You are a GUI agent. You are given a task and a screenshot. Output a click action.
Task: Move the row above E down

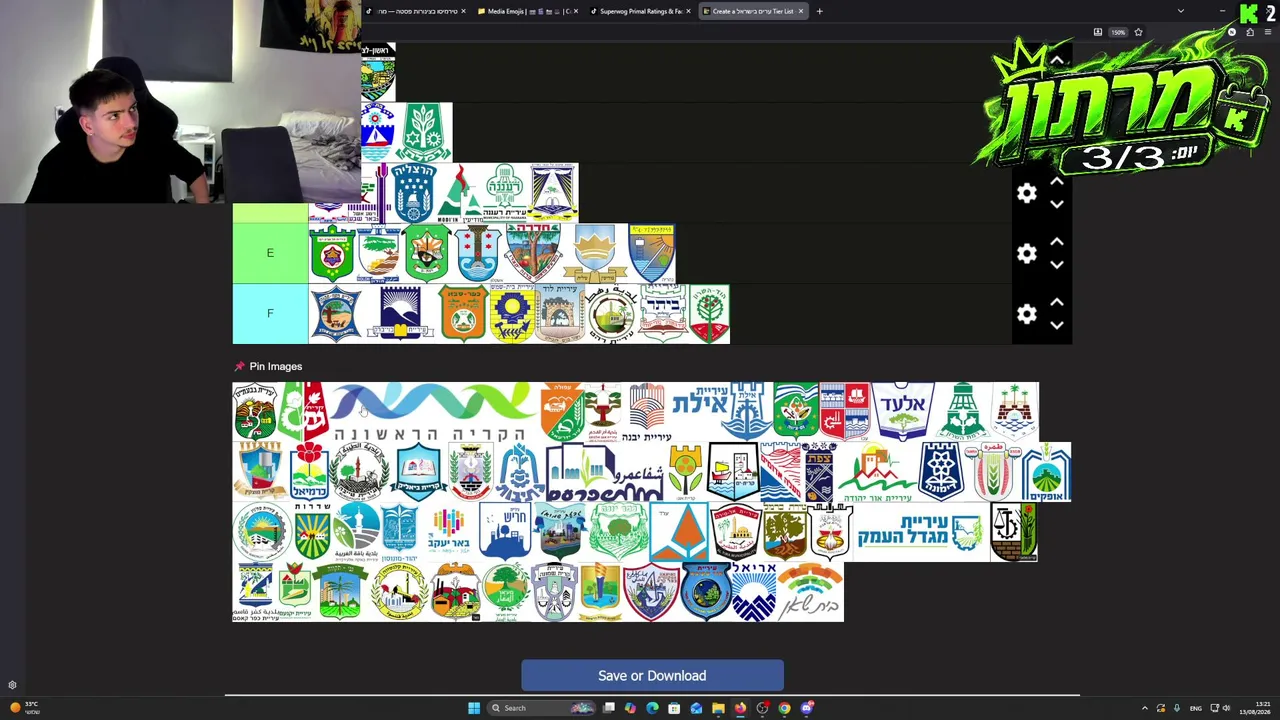coord(1057,204)
